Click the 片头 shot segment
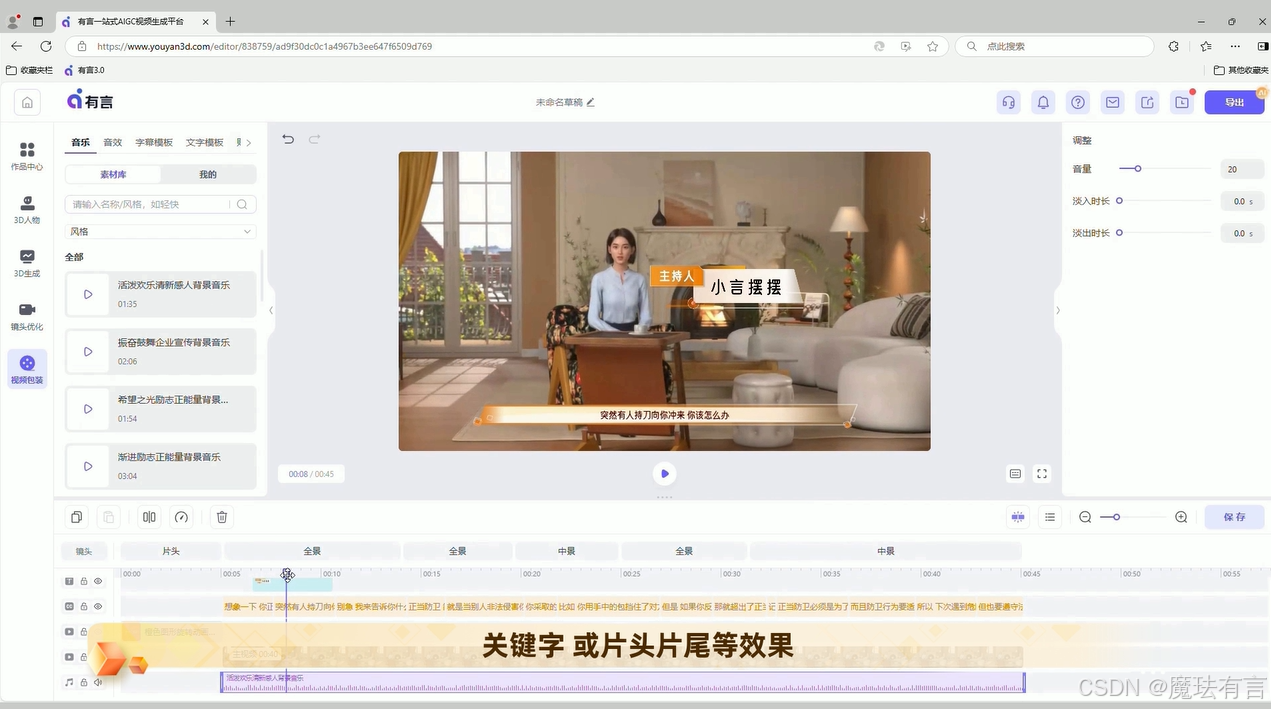Viewport: 1271px width, 709px height. tap(171, 551)
